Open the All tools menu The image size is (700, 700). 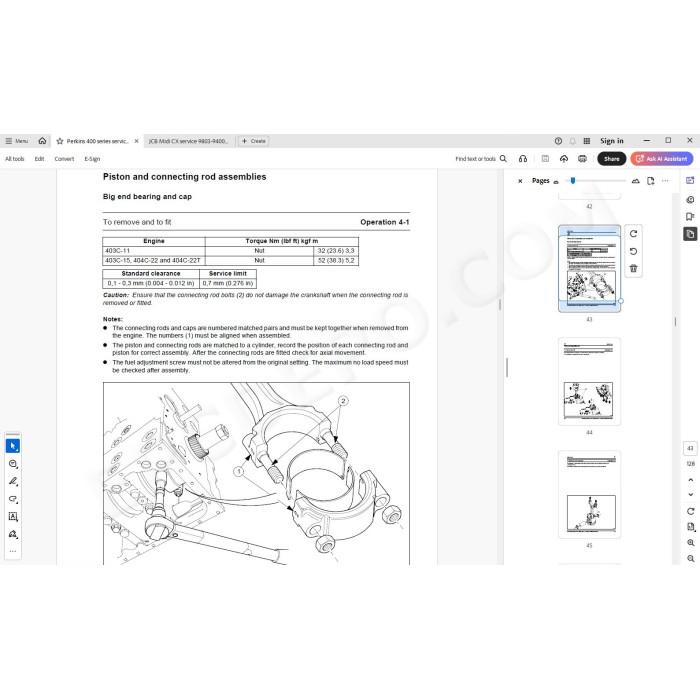tap(15, 159)
